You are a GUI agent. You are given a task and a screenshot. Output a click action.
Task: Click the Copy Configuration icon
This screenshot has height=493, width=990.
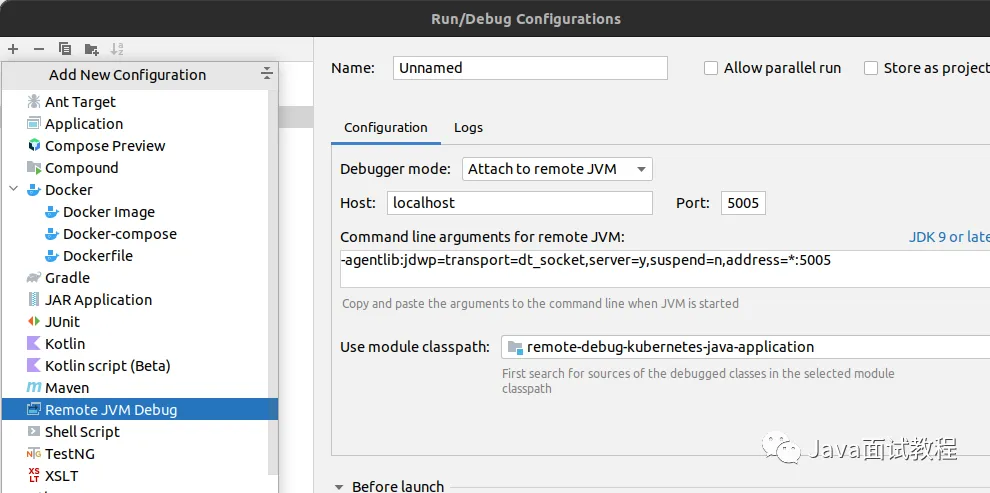click(x=65, y=48)
